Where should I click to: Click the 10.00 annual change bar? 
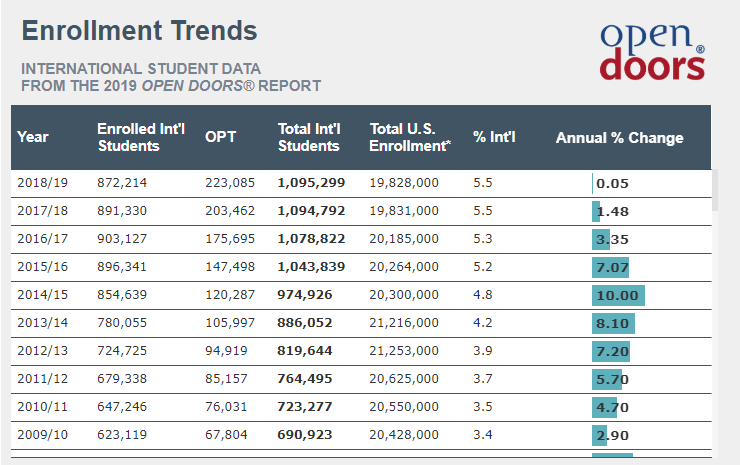(618, 296)
